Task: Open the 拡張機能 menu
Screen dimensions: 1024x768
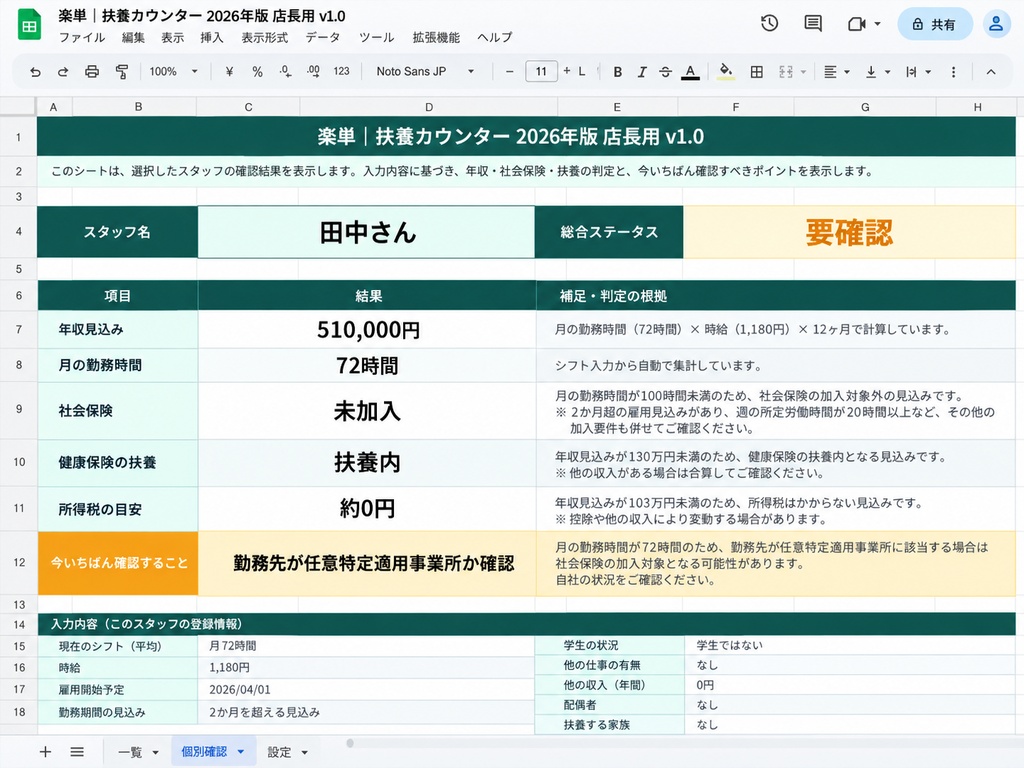Action: 436,37
